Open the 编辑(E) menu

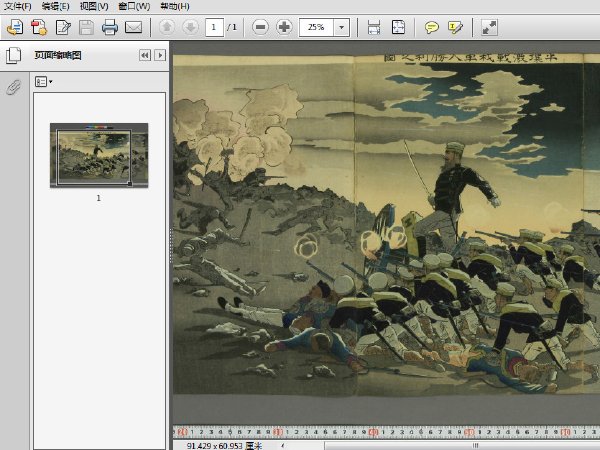coord(55,6)
